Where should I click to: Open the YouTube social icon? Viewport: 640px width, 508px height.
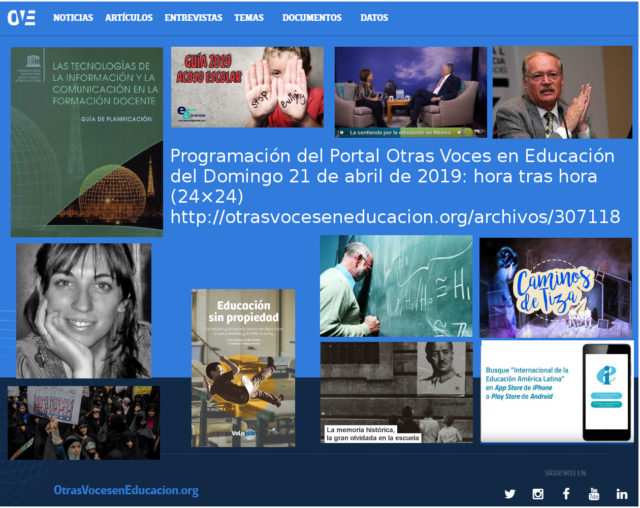pos(594,494)
